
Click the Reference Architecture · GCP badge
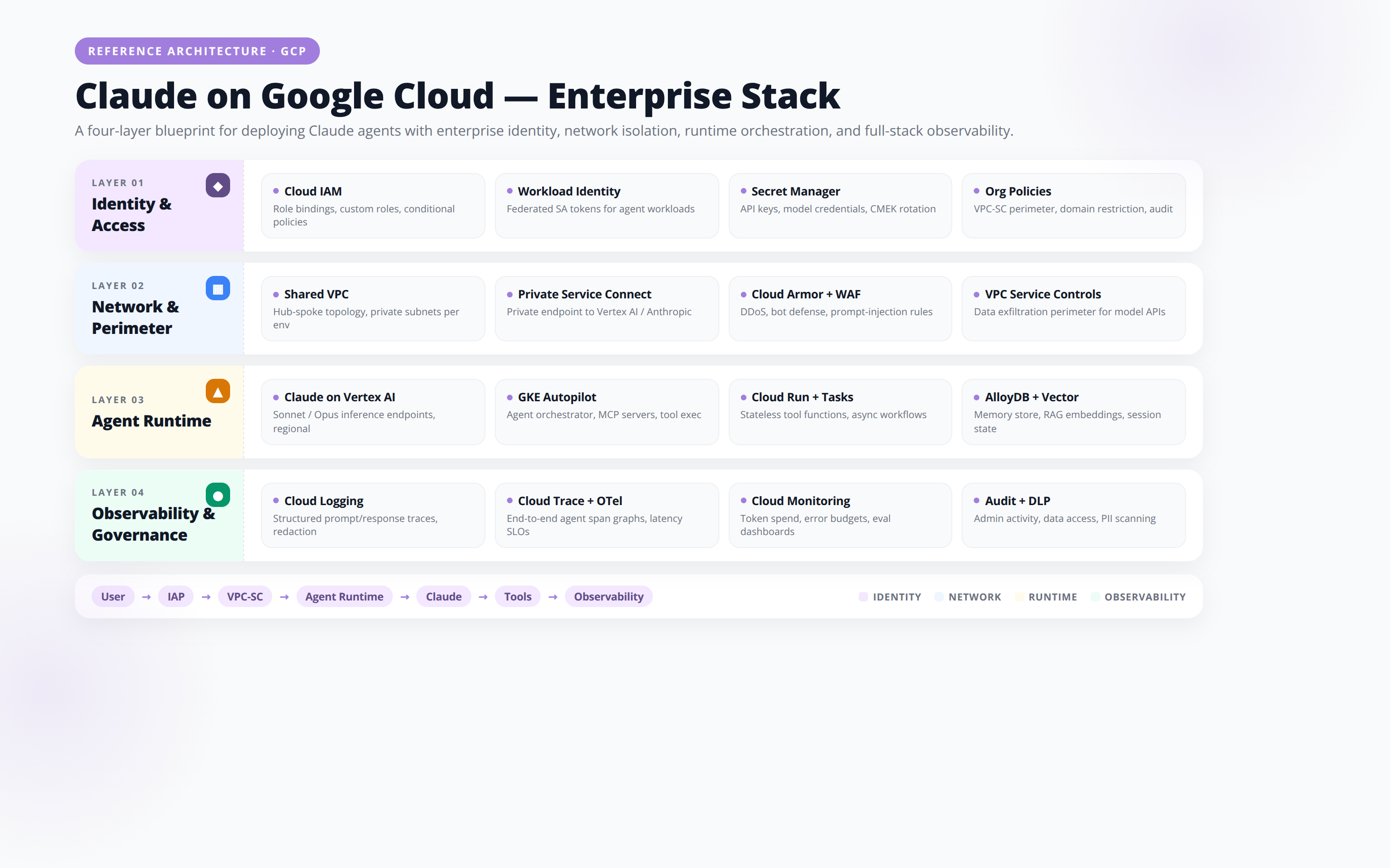point(197,51)
